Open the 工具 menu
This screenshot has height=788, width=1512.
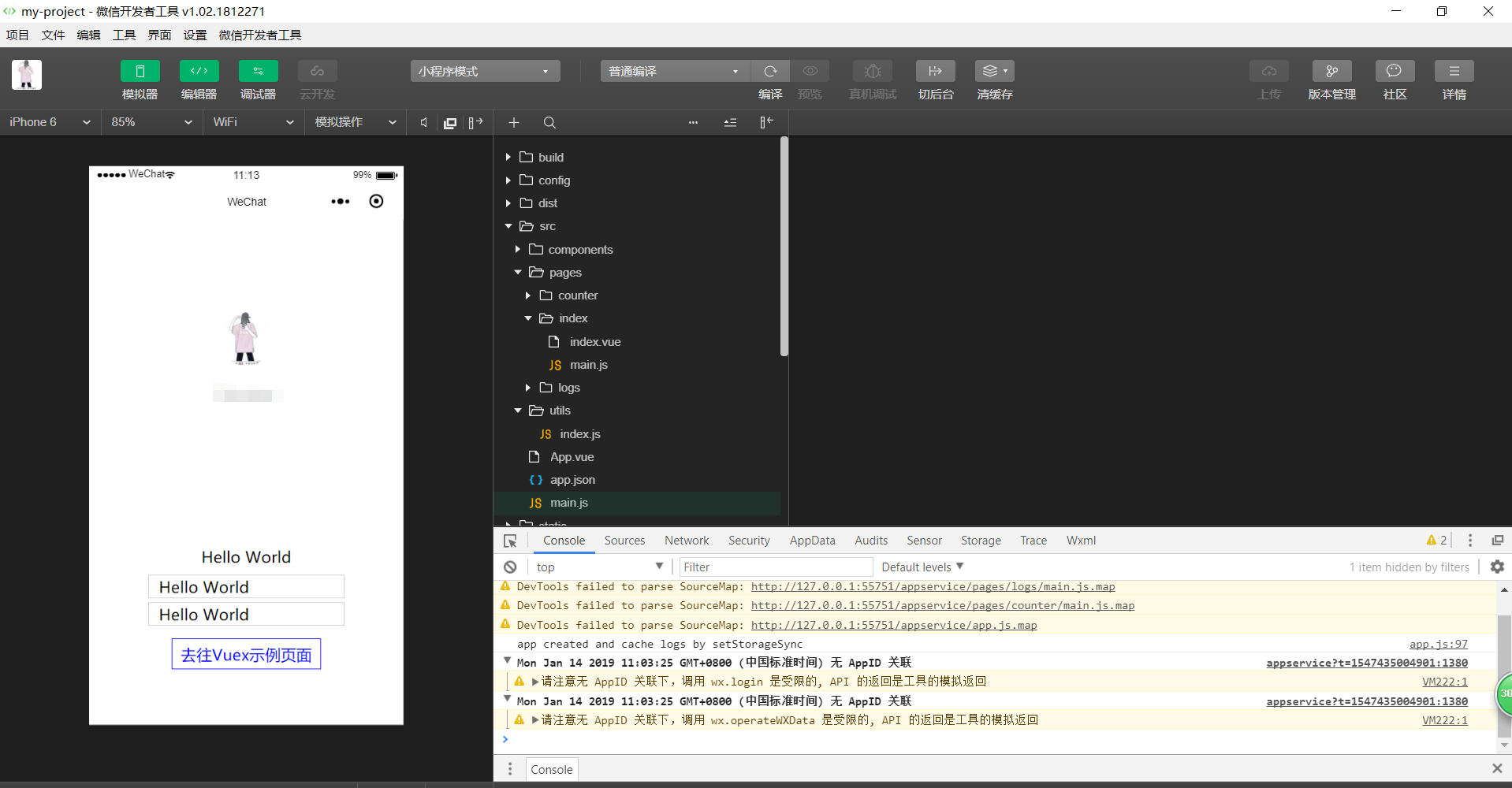[x=124, y=35]
